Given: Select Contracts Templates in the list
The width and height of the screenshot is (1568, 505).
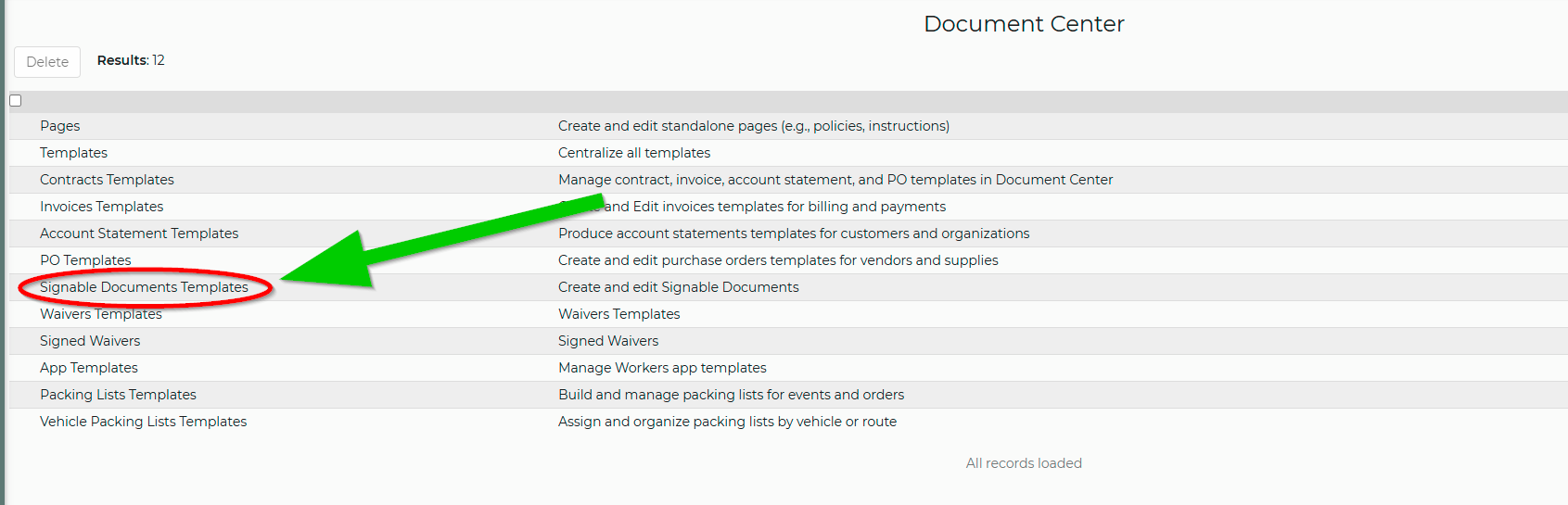Looking at the screenshot, I should click(107, 180).
